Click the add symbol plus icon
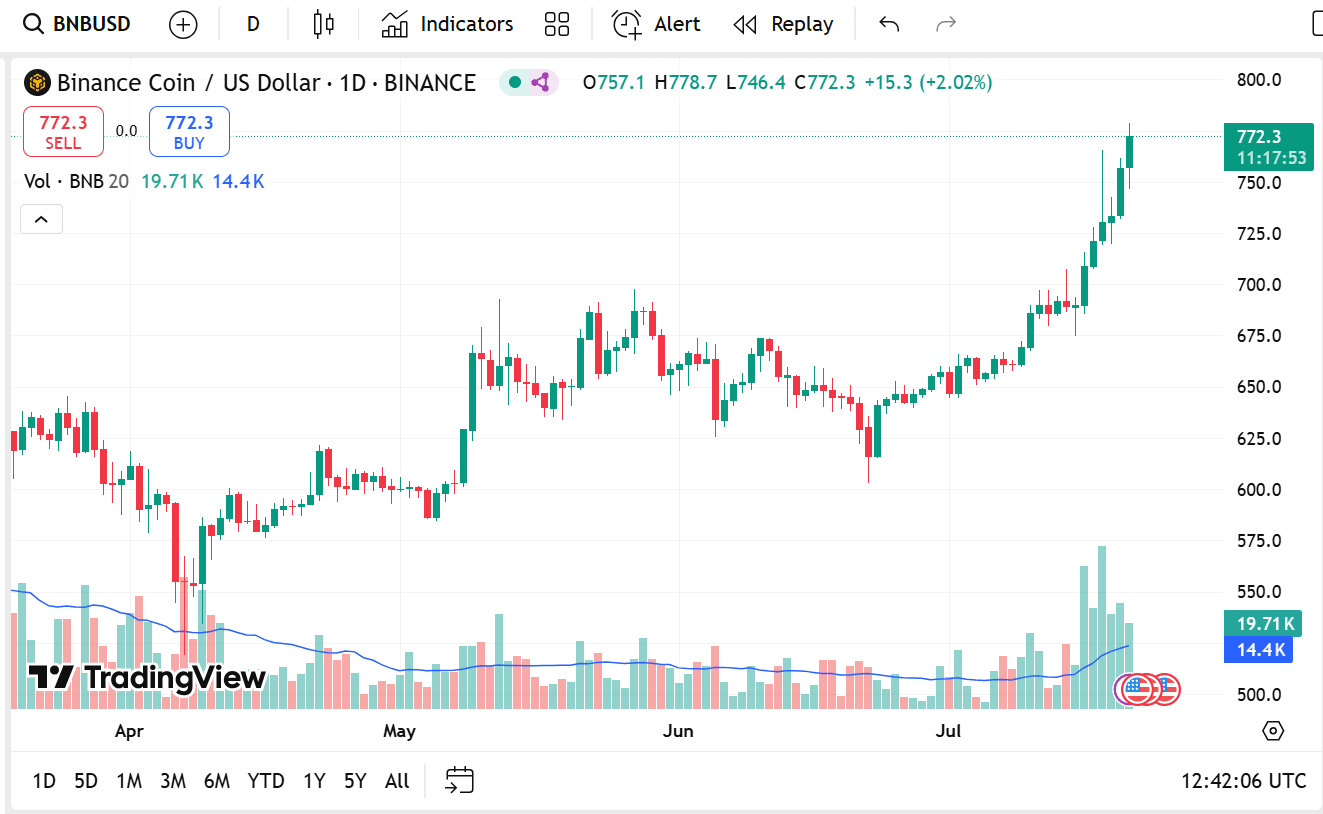1323x814 pixels. [183, 24]
